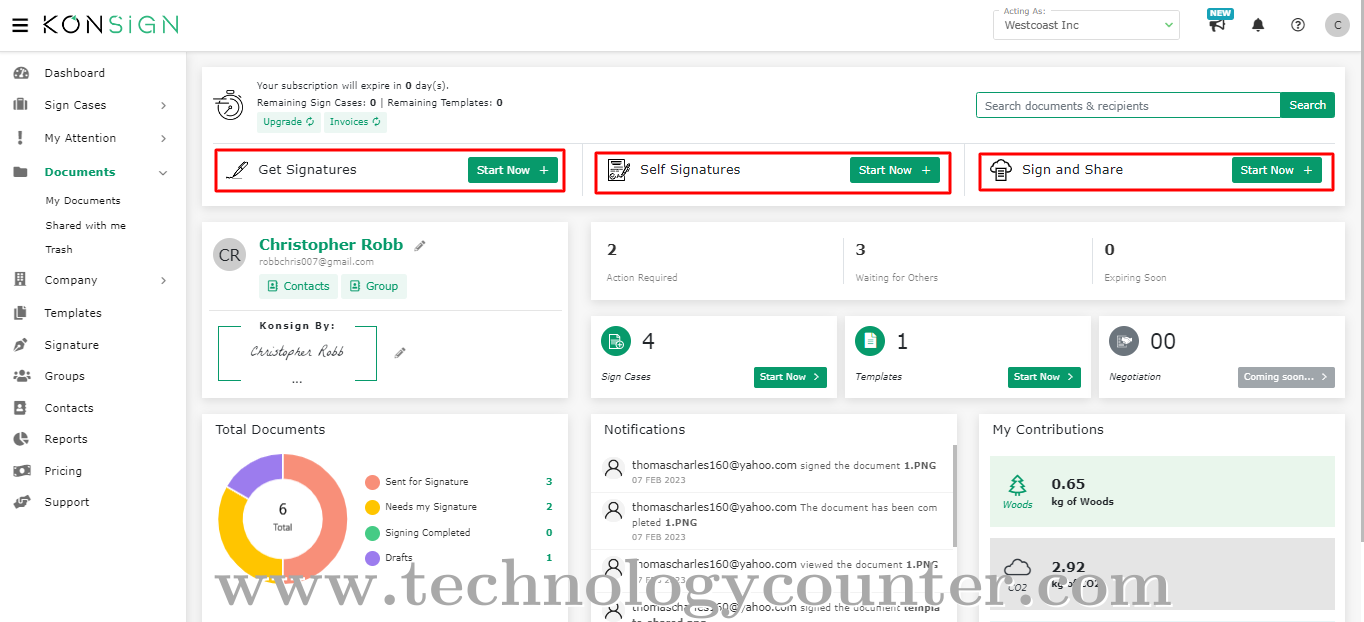This screenshot has height=622, width=1364.
Task: Start Now on Templates card
Action: point(1044,377)
